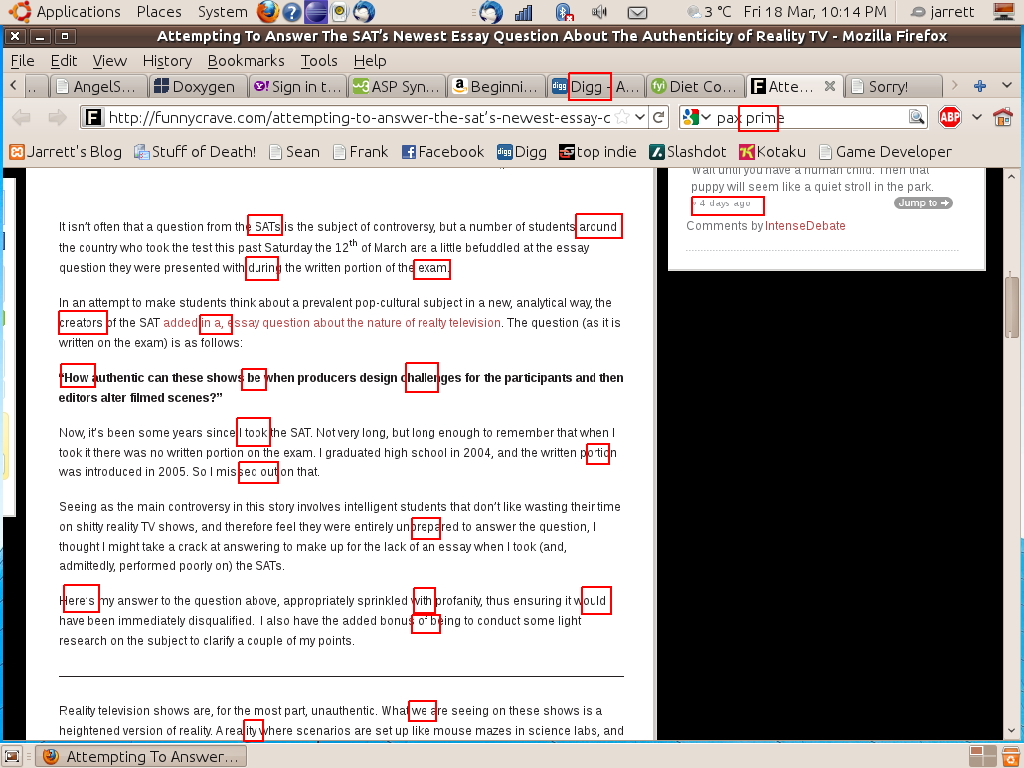Open the Adblock Plus dropdown arrow
Screen dimensions: 1024x768
[x=976, y=117]
